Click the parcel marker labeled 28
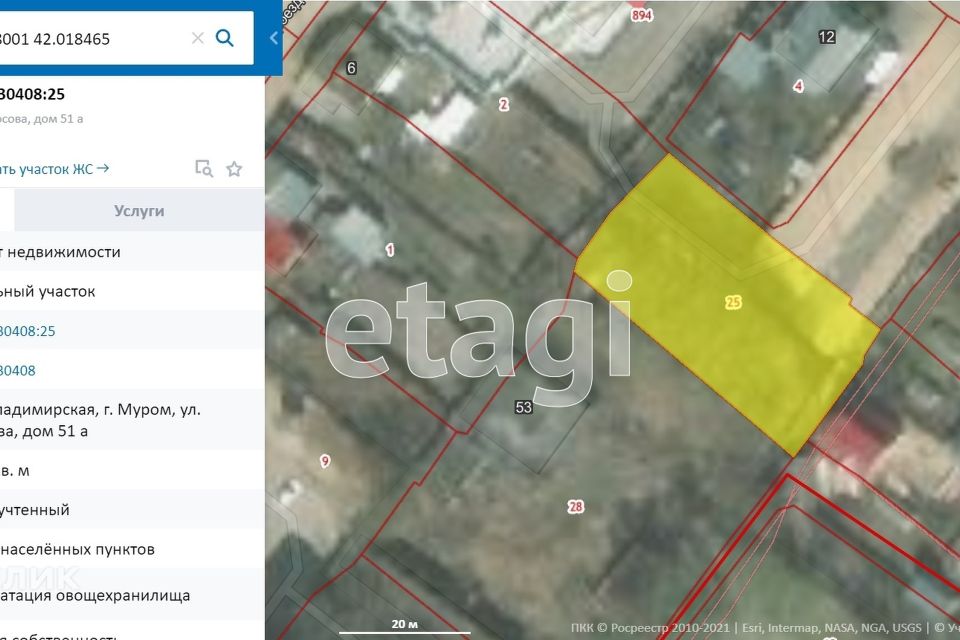Screen dimensions: 960x640 click(x=576, y=507)
